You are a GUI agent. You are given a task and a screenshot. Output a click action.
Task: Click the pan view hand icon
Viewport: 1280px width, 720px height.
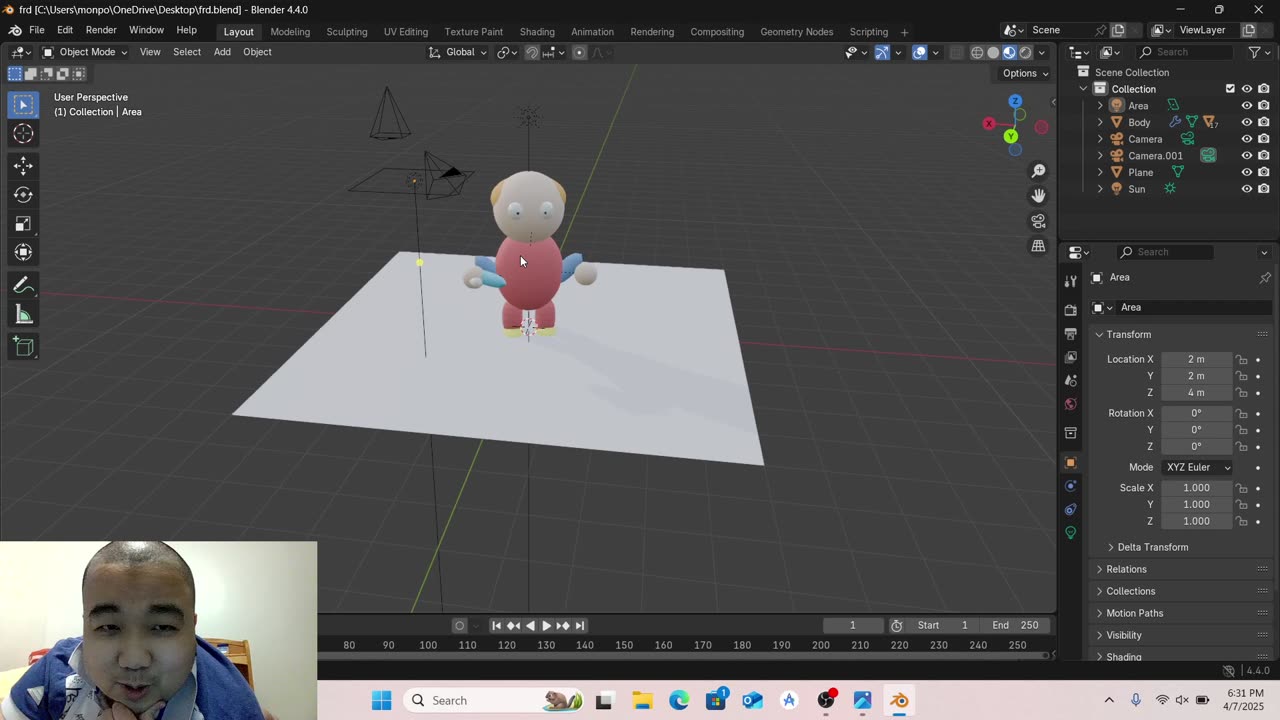(1038, 196)
